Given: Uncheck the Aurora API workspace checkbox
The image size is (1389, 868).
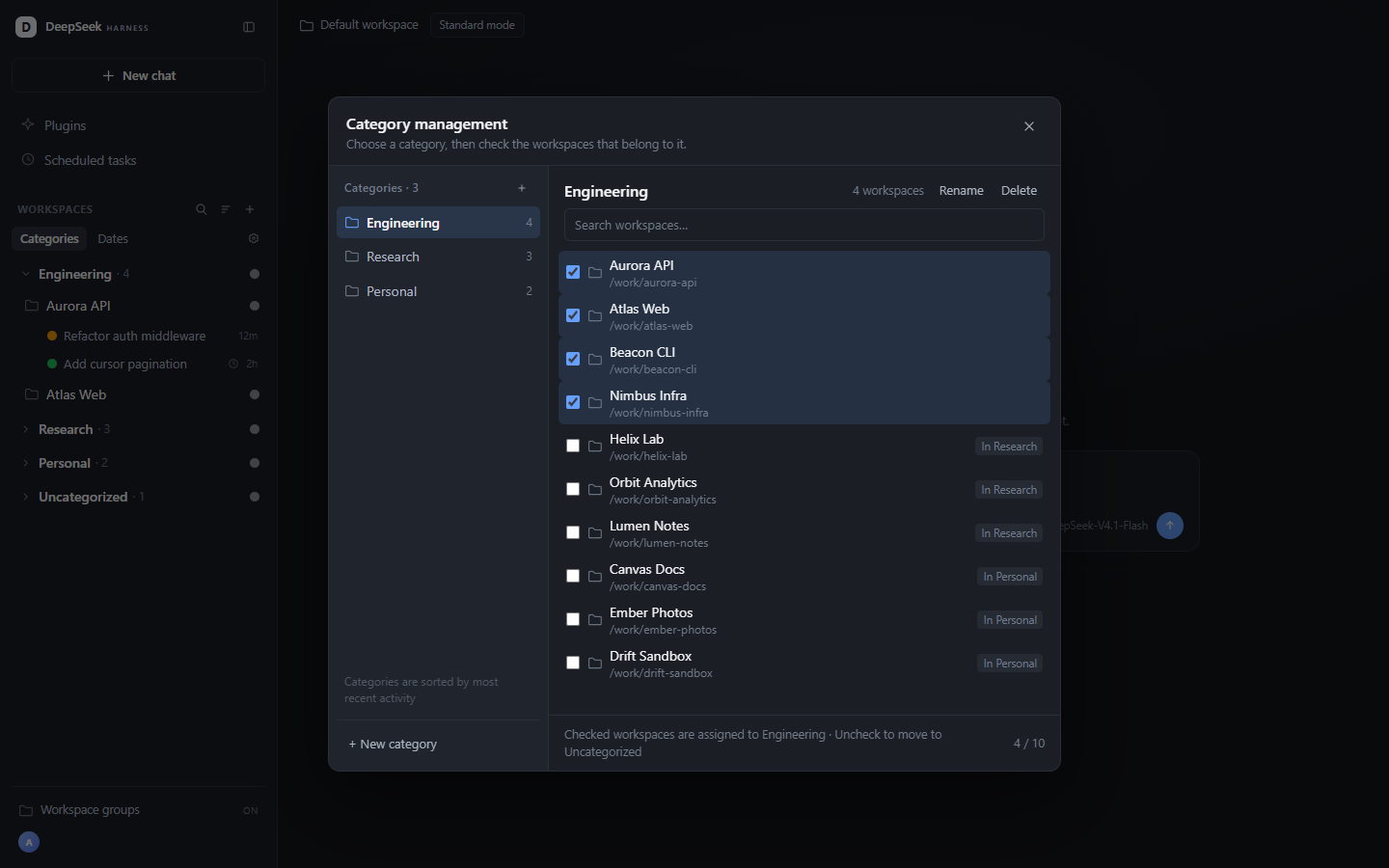Looking at the screenshot, I should [x=573, y=272].
